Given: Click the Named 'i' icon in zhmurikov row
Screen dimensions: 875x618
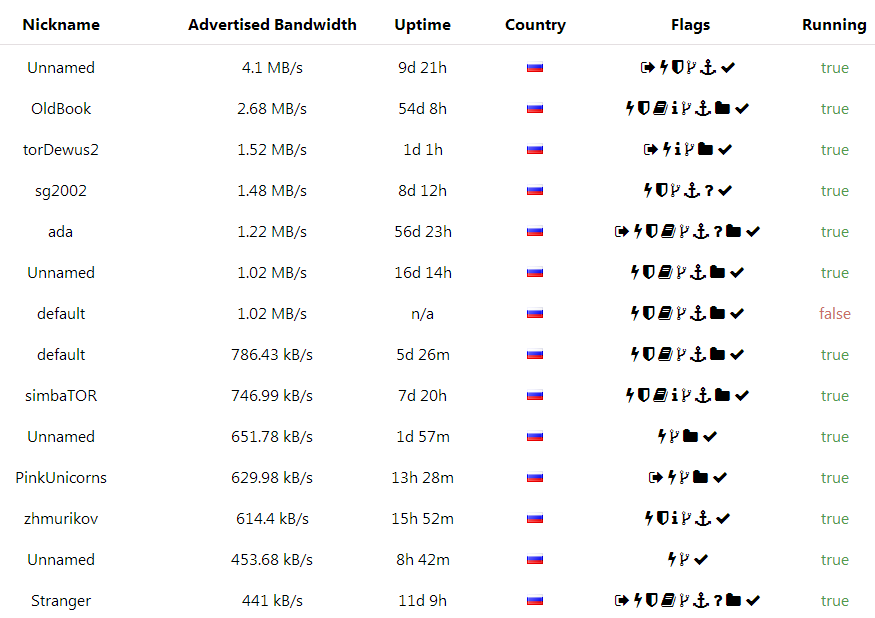Looking at the screenshot, I should [x=675, y=518].
